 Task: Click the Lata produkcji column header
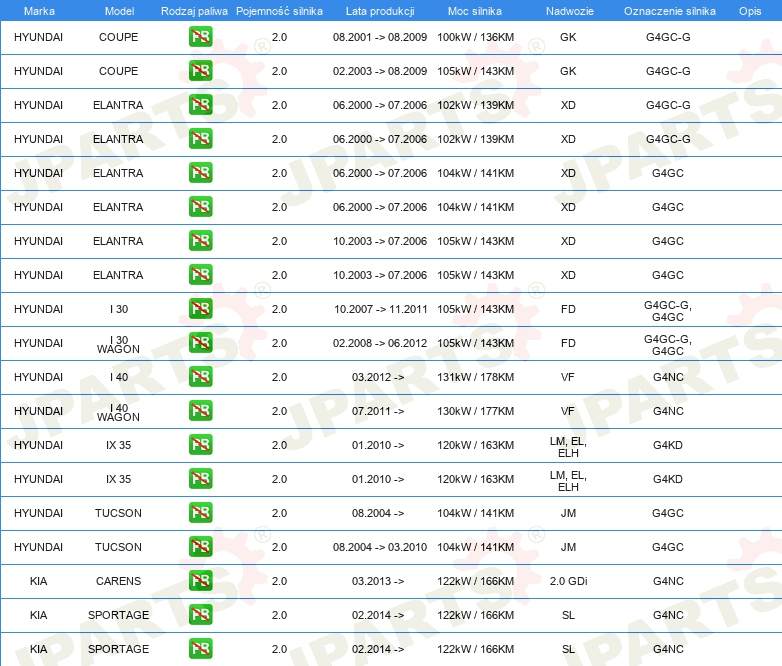379,10
